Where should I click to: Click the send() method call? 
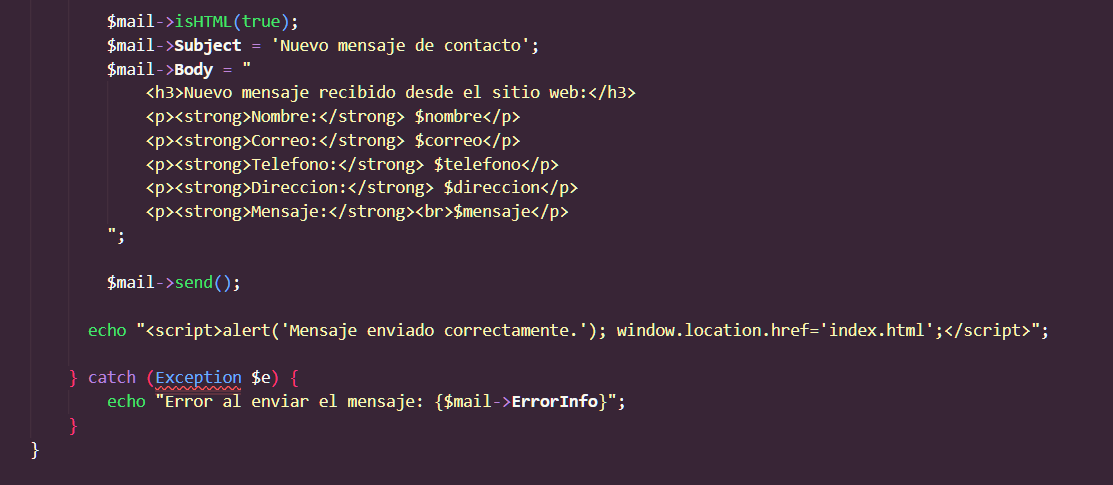click(x=203, y=283)
